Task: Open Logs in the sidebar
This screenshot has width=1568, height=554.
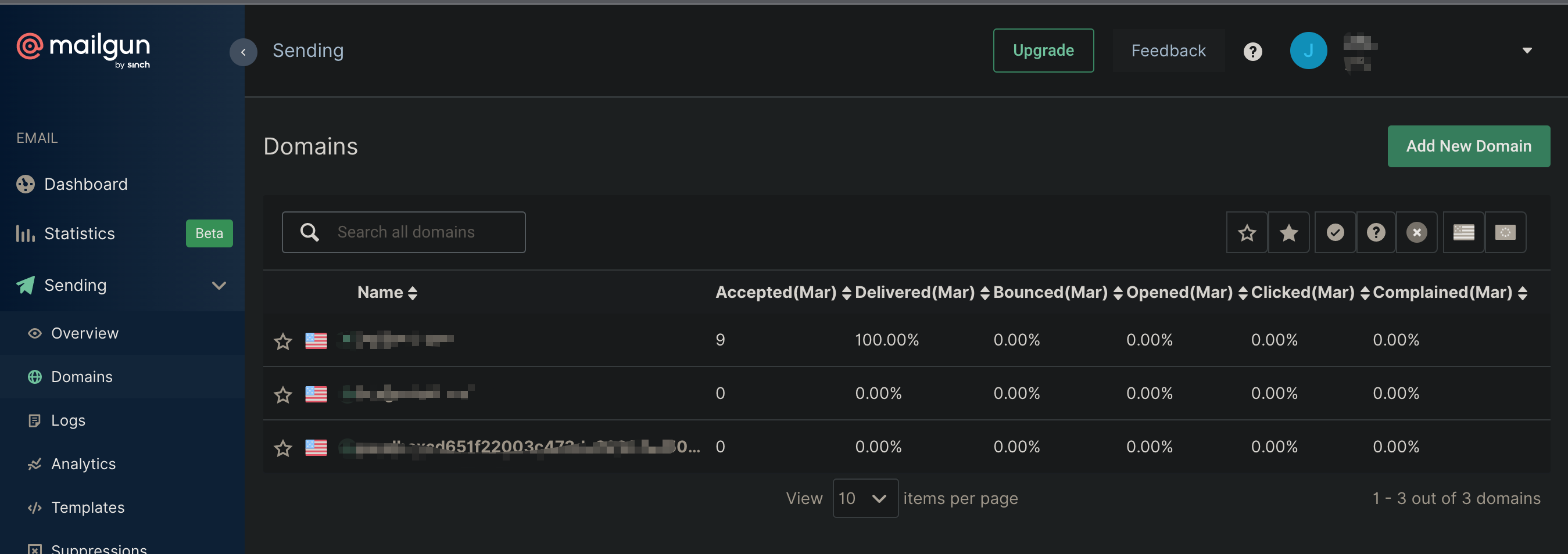Action: coord(68,420)
